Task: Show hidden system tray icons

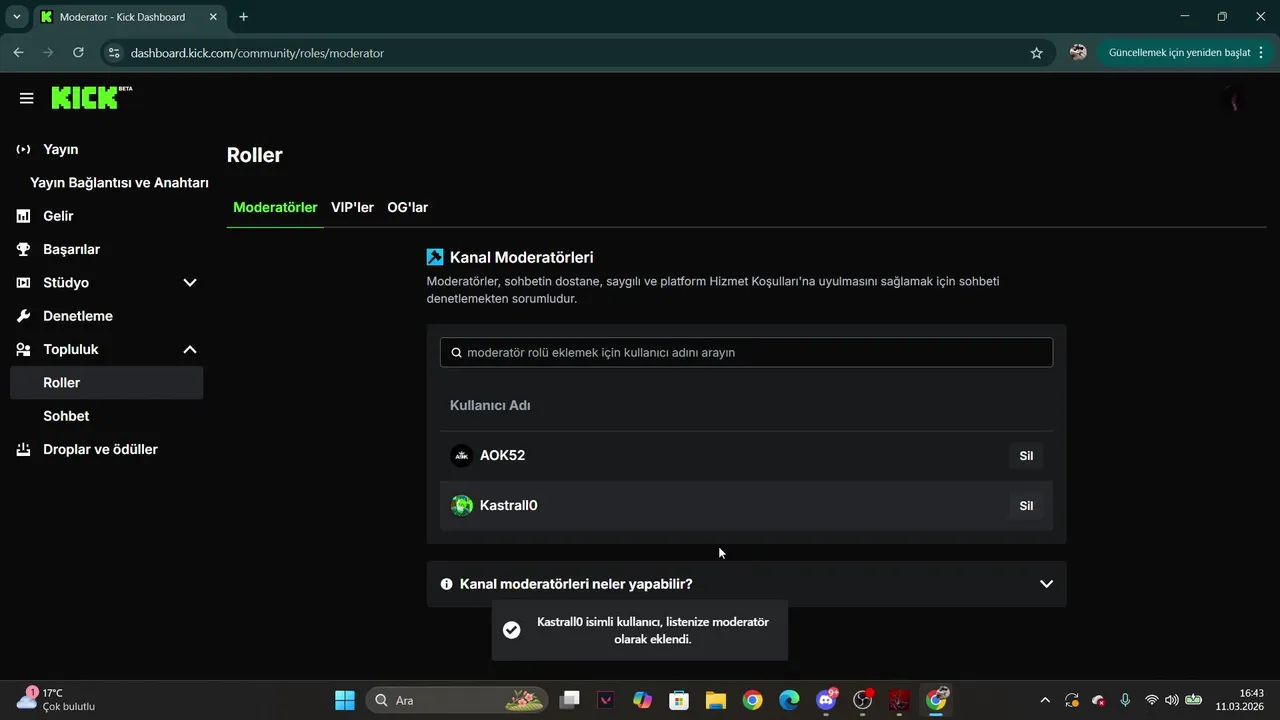Action: pos(1045,700)
